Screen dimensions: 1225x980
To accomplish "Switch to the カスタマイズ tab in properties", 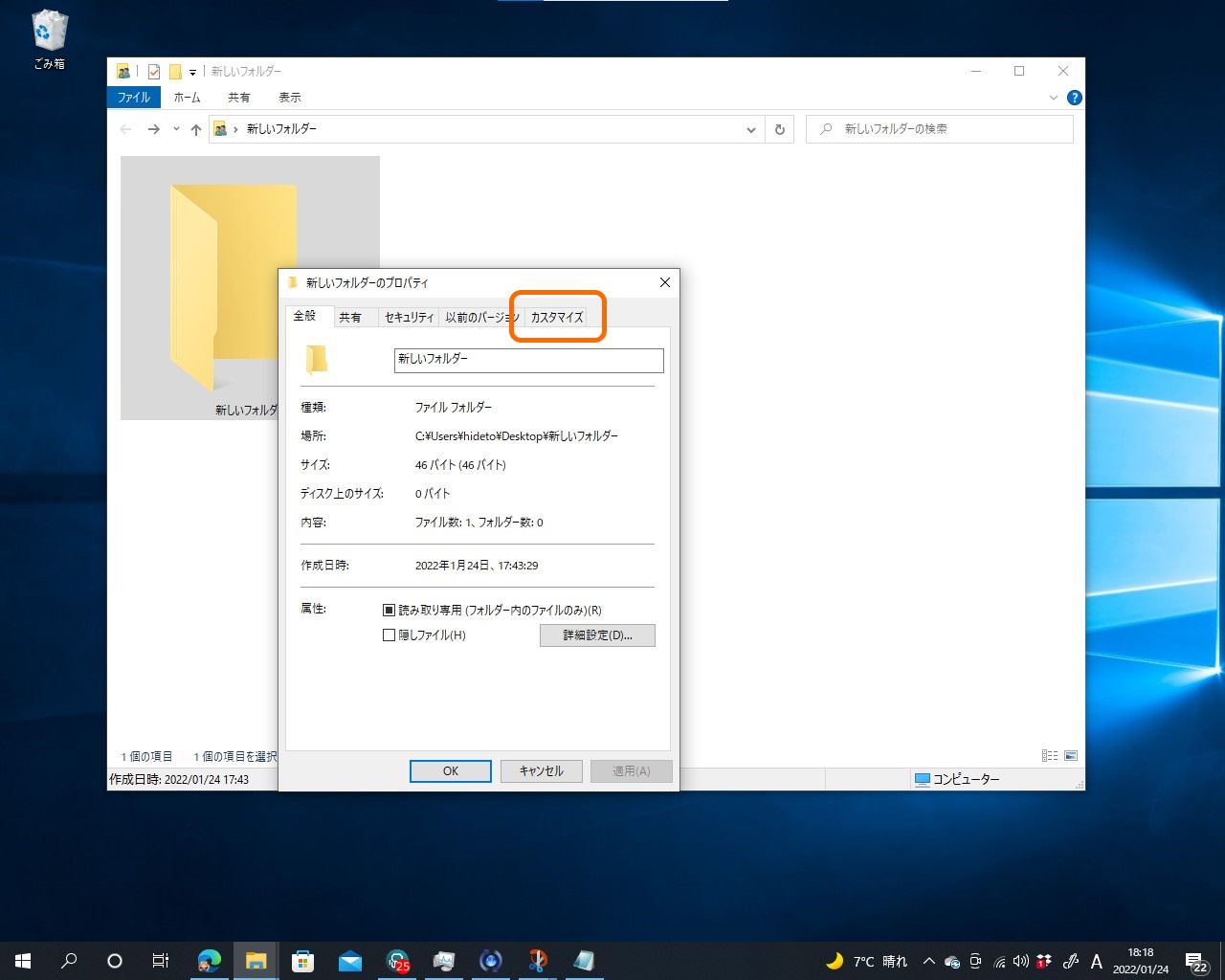I will coord(557,317).
